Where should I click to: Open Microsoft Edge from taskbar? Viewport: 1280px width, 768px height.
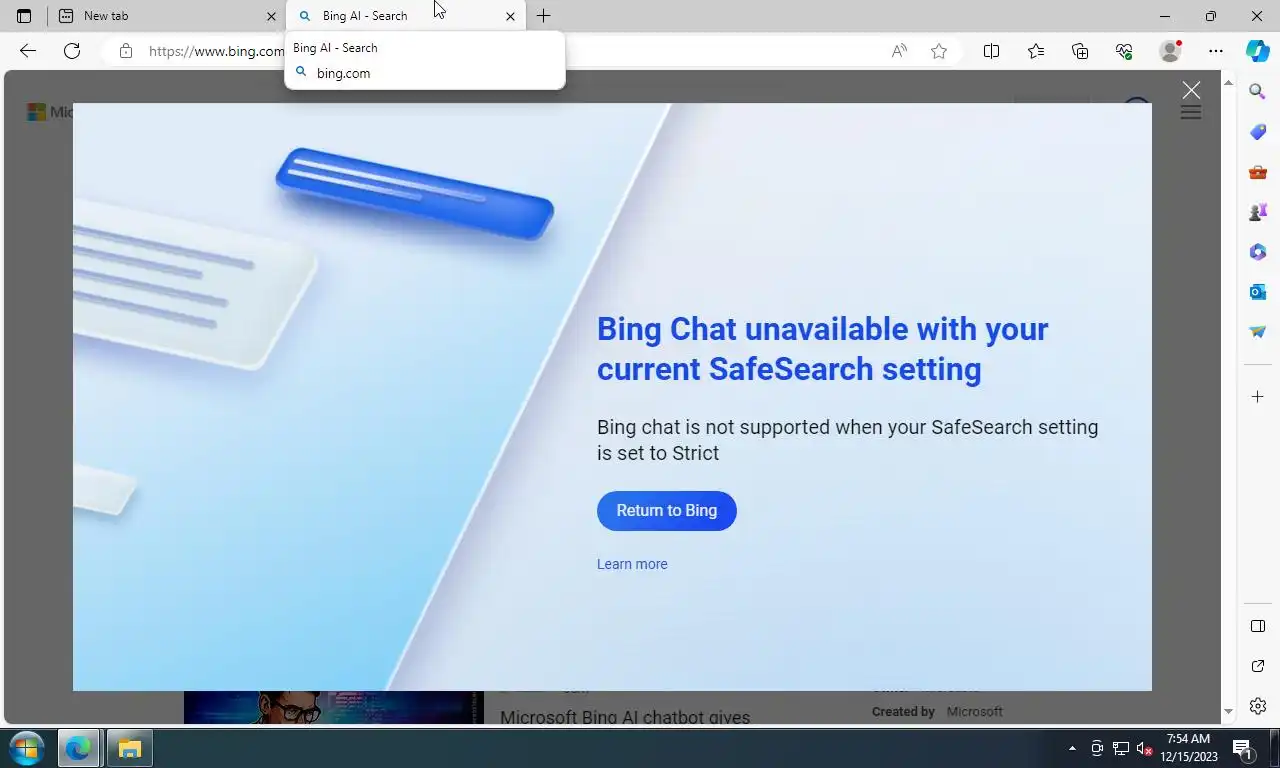(x=78, y=748)
